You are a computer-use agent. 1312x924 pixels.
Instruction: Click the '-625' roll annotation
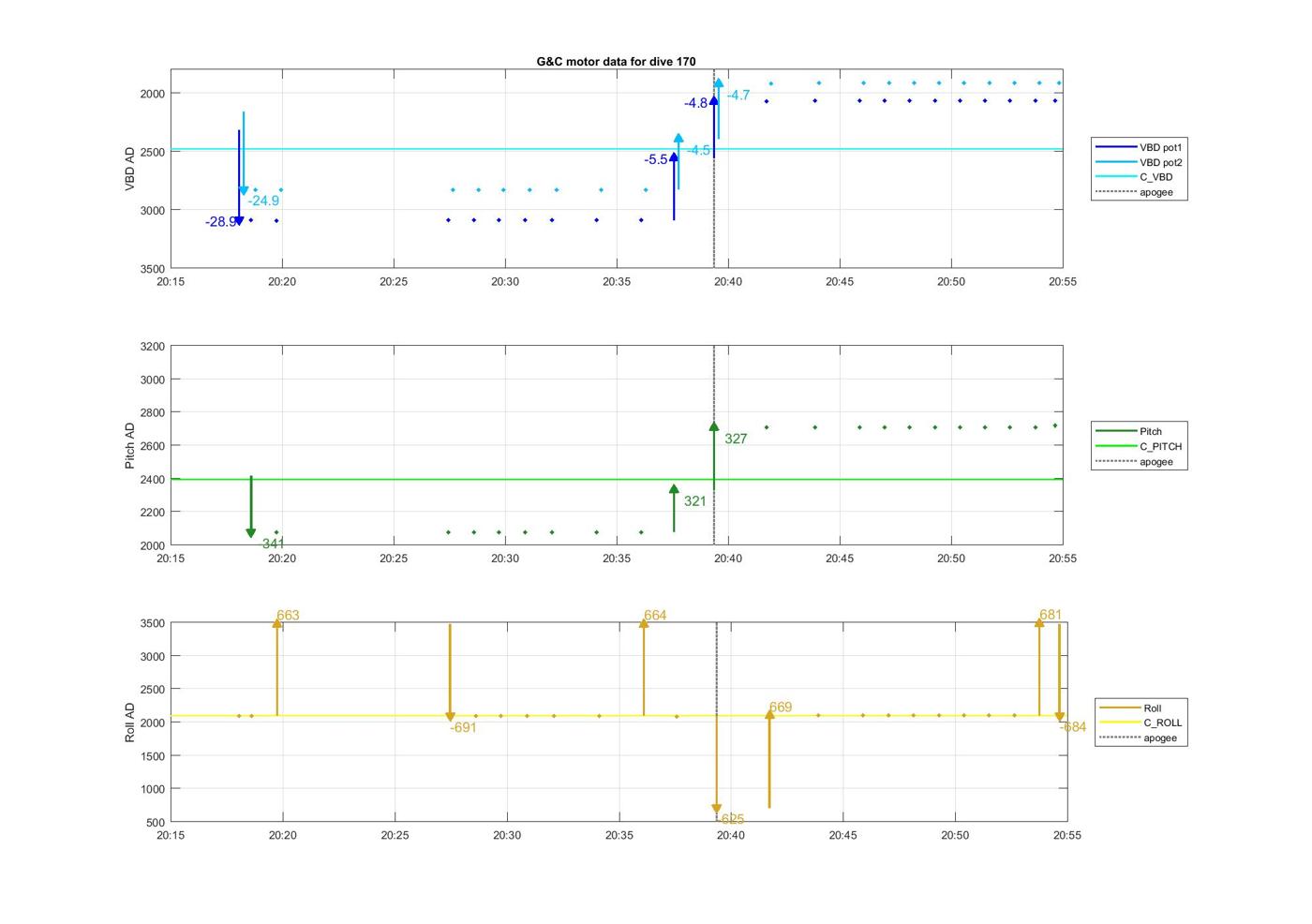pos(731,819)
